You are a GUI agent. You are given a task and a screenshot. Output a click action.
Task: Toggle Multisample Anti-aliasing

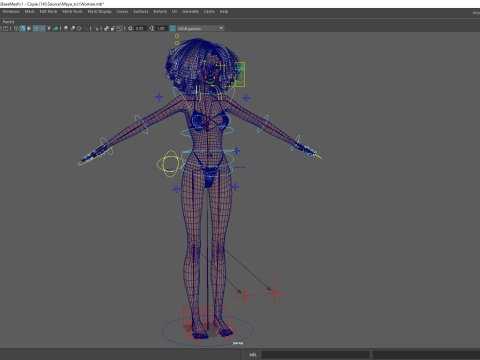79,28
